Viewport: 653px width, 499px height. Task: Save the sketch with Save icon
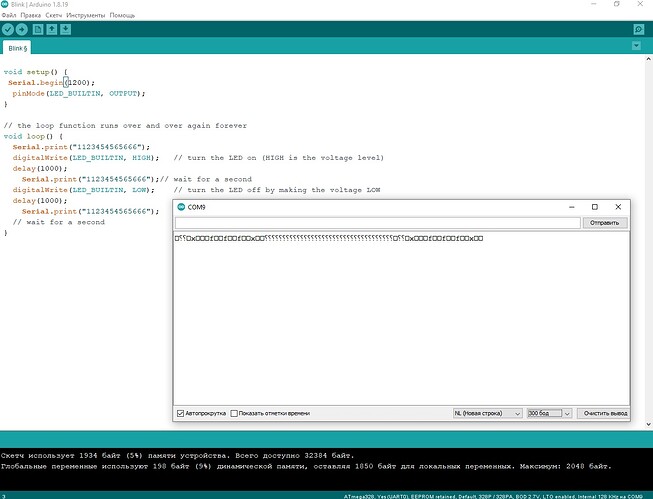click(x=65, y=29)
